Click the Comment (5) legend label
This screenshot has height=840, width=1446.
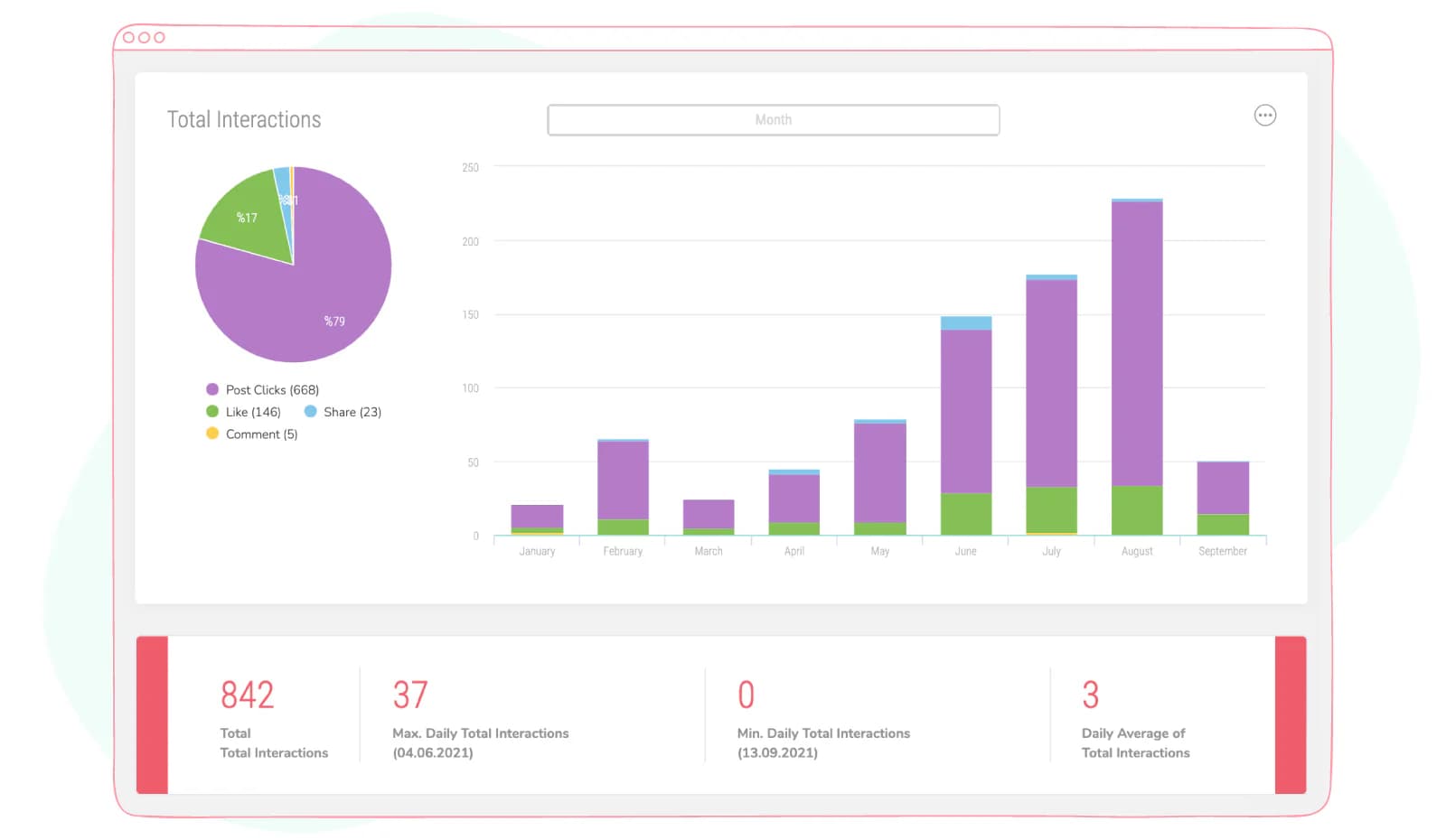pos(261,434)
